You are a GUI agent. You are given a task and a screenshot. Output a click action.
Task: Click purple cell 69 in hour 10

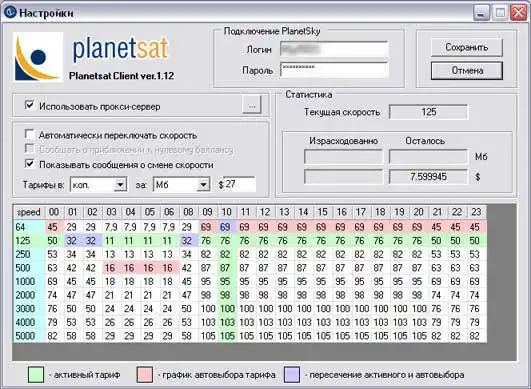[227, 227]
